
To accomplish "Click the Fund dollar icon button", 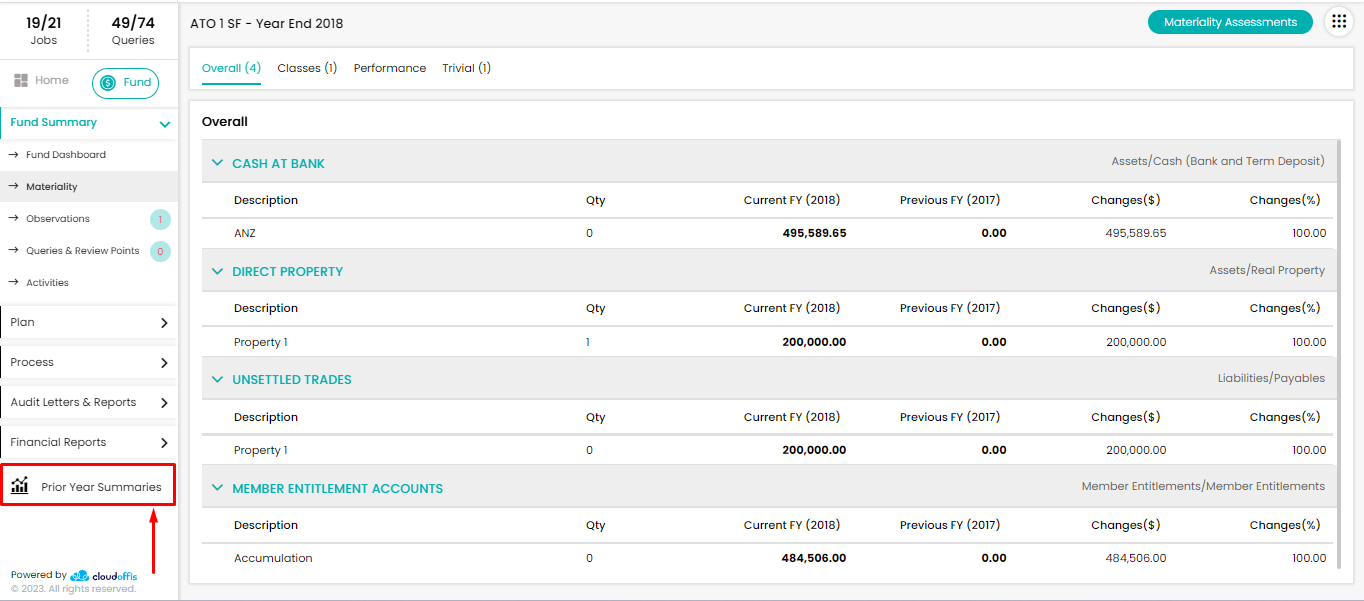I will [108, 83].
